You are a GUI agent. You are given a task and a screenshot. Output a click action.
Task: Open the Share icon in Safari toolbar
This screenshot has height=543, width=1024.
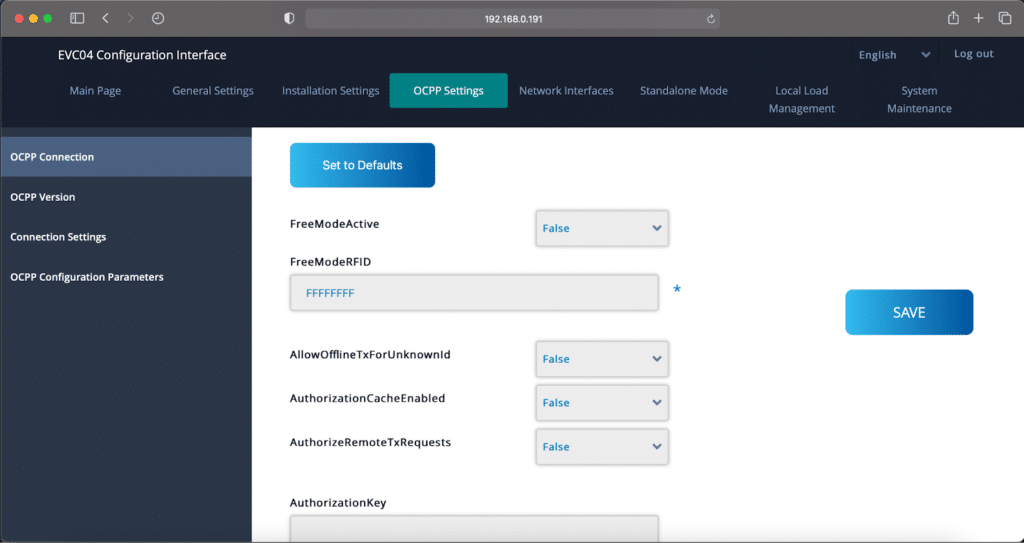[x=953, y=18]
